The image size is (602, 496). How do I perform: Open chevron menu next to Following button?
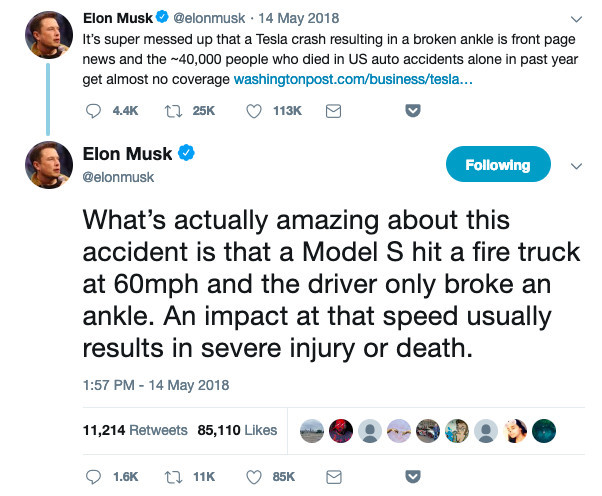[576, 166]
